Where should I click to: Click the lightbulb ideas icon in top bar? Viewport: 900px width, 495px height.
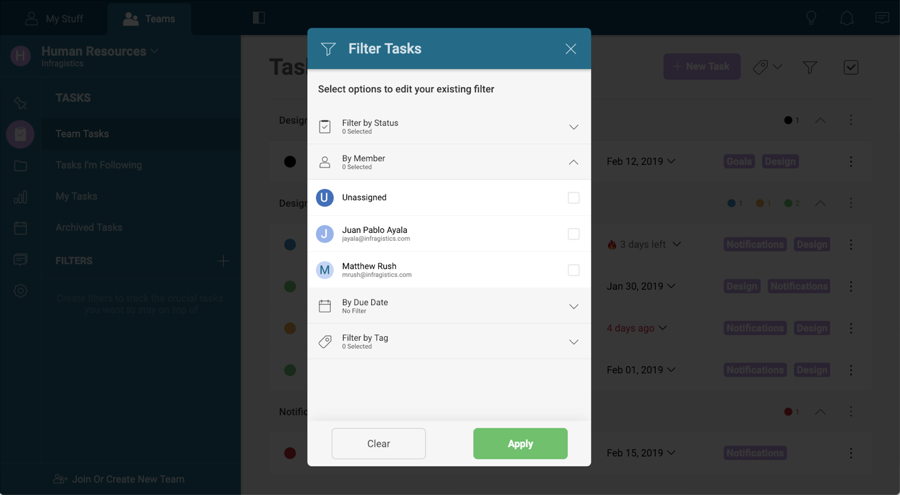click(x=811, y=18)
